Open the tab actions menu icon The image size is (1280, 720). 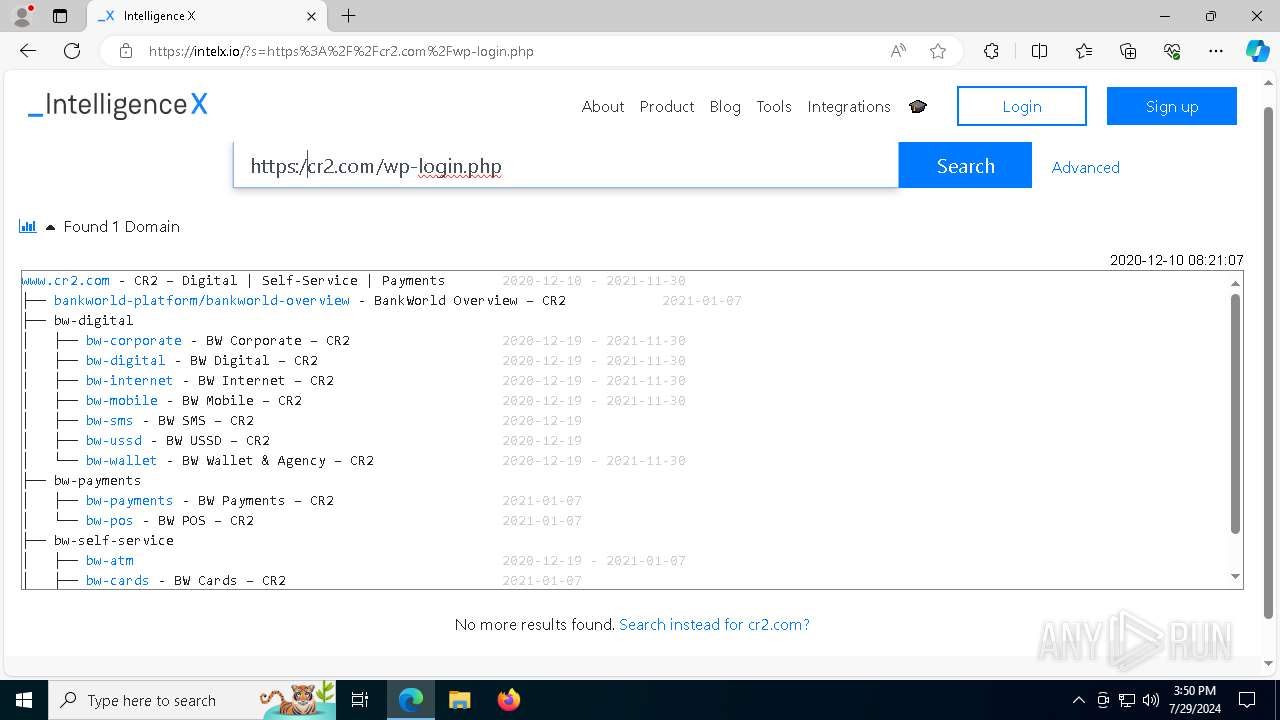pos(60,16)
